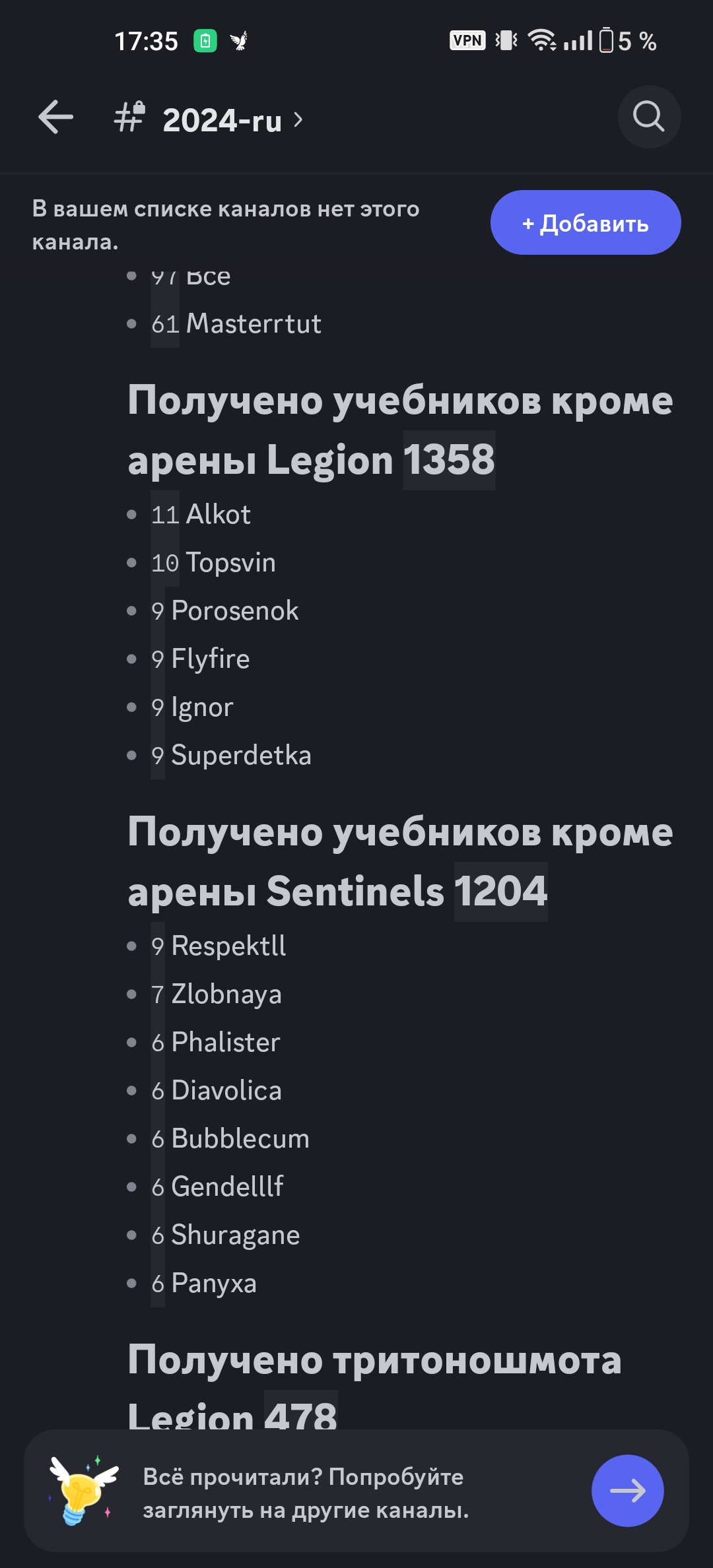Viewport: 713px width, 1568px height.
Task: Tap the Masterrtut list entry
Action: (253, 323)
